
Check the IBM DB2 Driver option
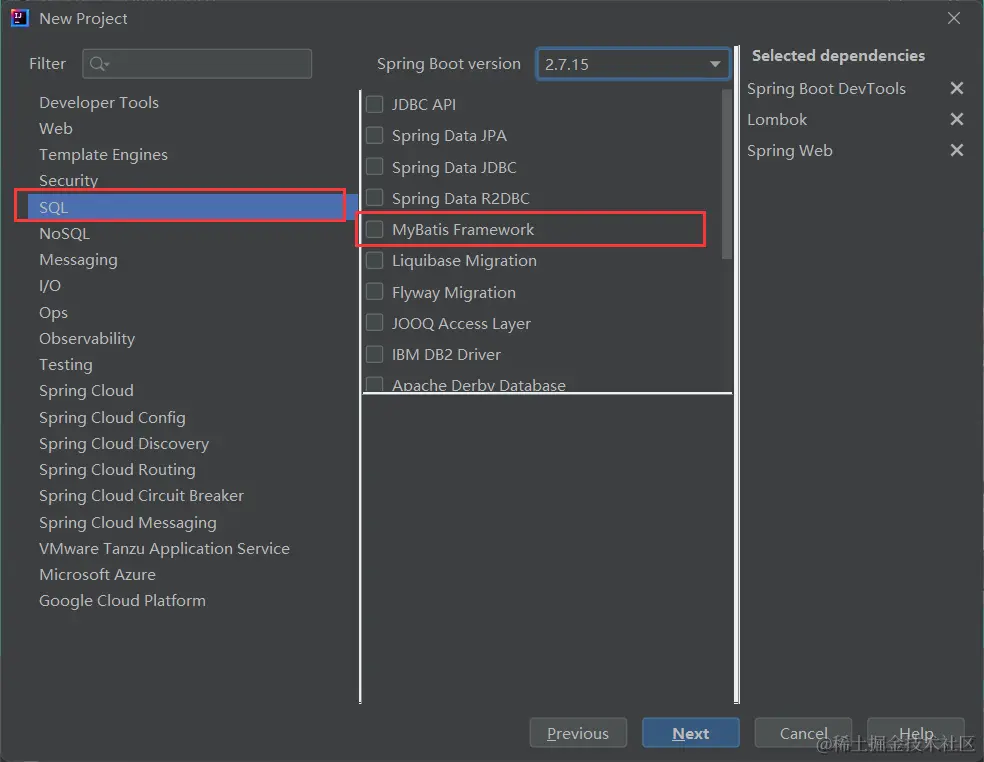pos(375,354)
